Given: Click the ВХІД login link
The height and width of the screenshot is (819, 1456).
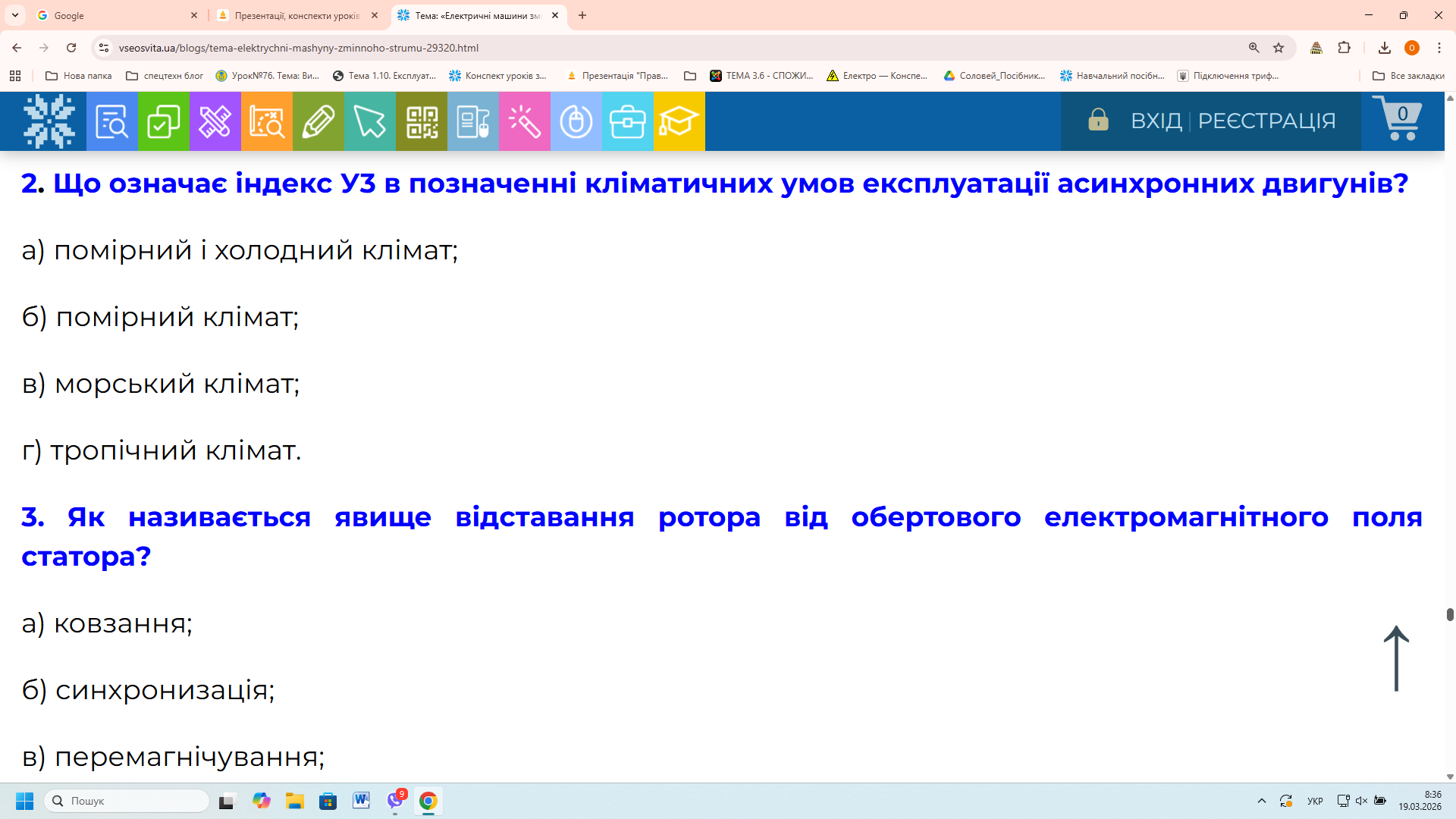Looking at the screenshot, I should pos(1156,121).
